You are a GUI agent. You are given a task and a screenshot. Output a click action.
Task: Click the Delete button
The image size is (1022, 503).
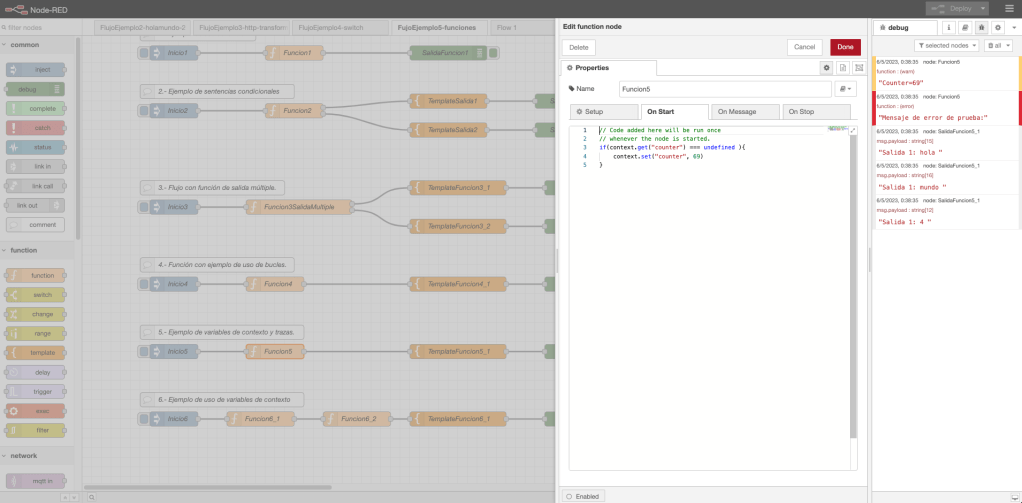tap(579, 47)
